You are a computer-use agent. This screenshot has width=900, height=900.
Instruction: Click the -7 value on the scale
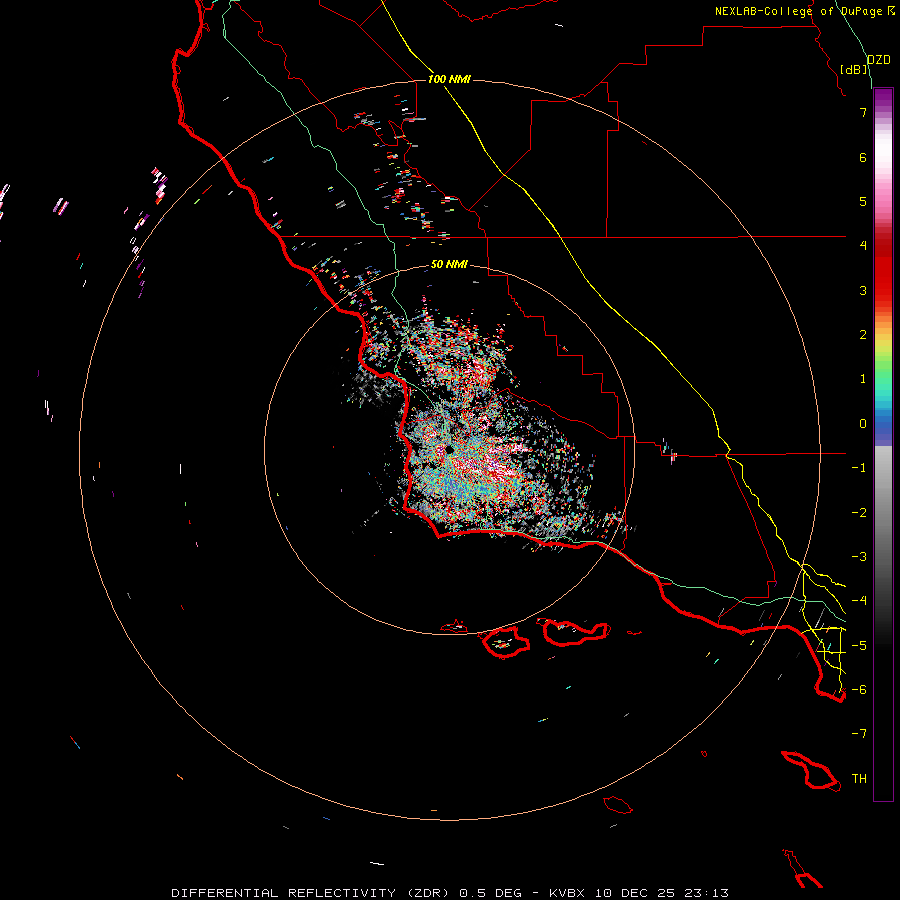859,734
